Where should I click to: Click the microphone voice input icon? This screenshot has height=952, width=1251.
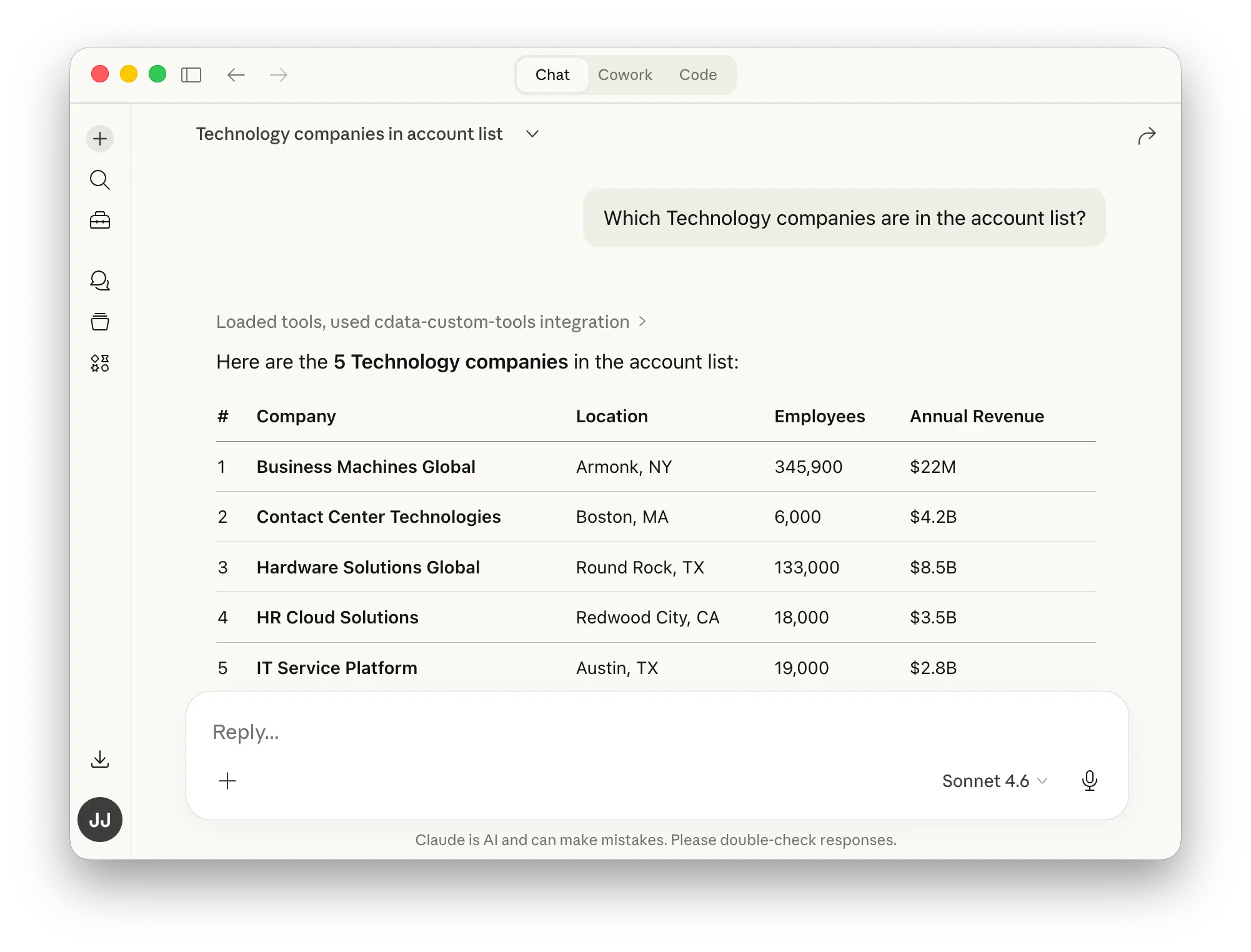(x=1089, y=781)
